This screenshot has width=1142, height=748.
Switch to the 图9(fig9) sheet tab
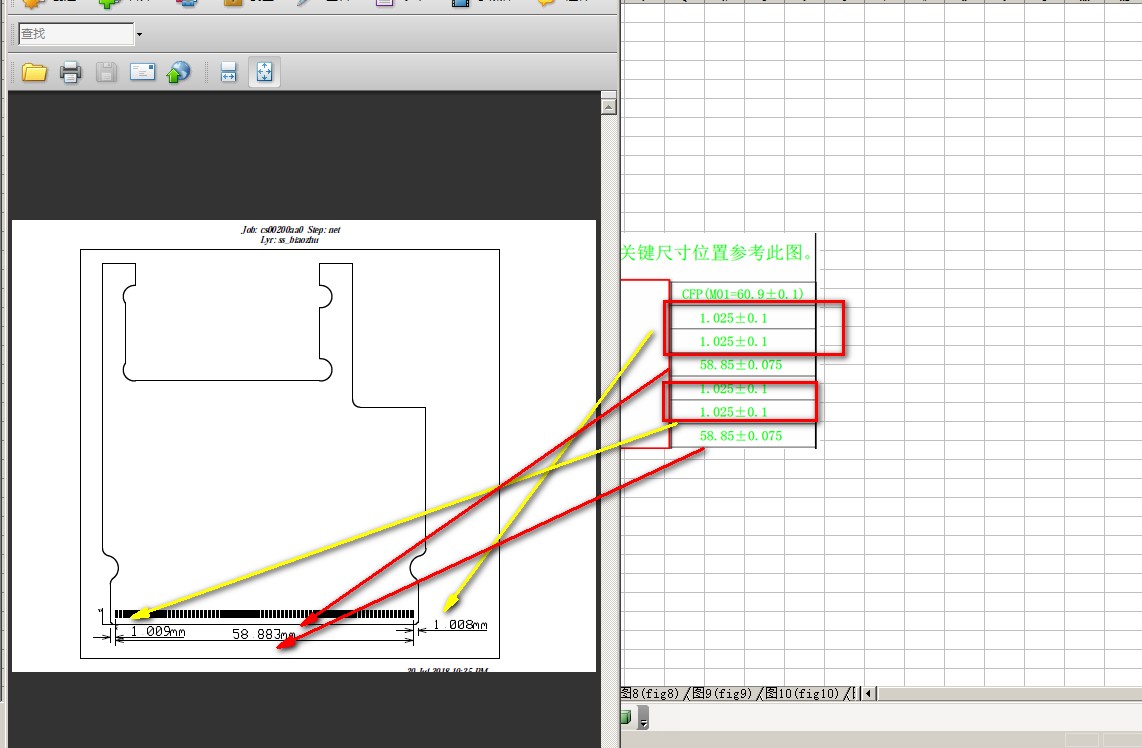[x=722, y=693]
